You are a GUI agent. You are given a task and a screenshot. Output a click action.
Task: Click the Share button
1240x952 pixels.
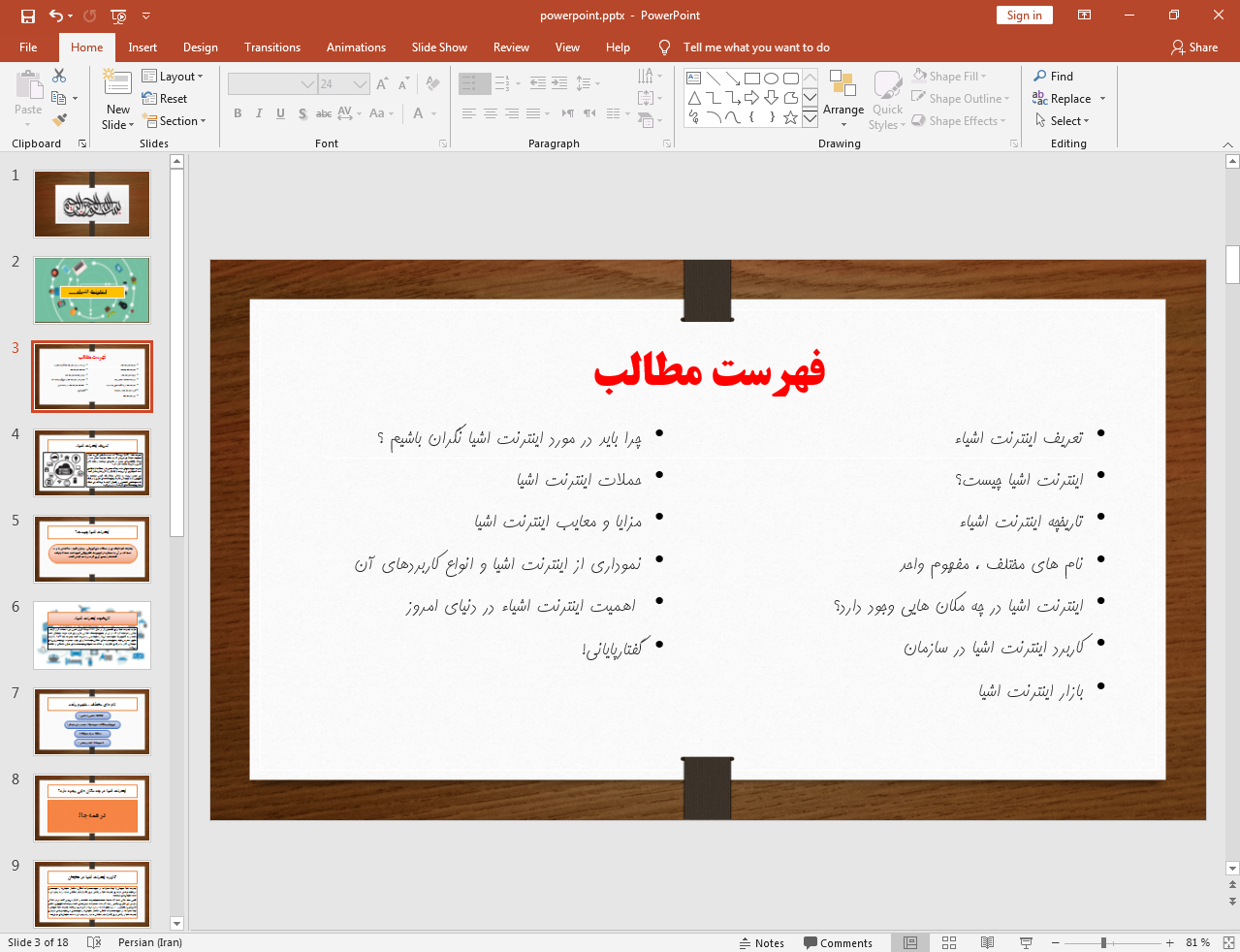tap(1194, 47)
